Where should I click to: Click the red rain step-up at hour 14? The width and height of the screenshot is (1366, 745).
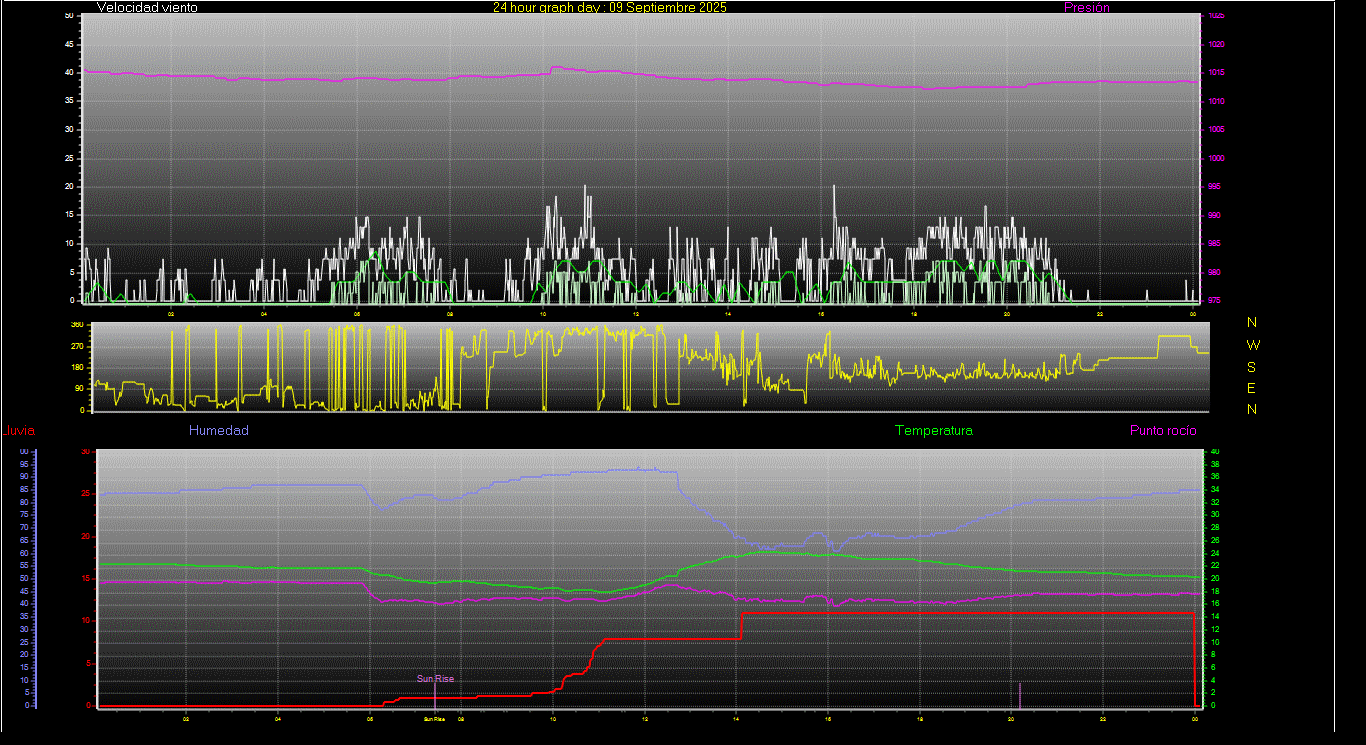point(741,625)
